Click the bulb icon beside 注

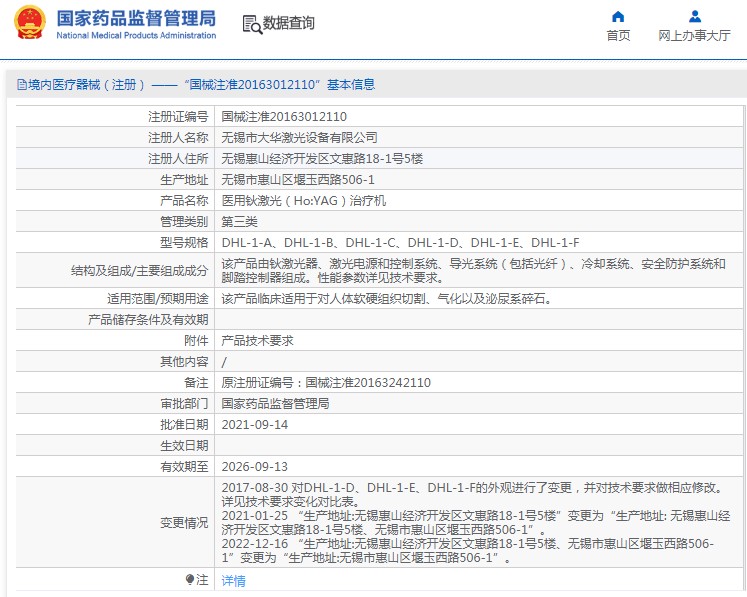[x=190, y=579]
